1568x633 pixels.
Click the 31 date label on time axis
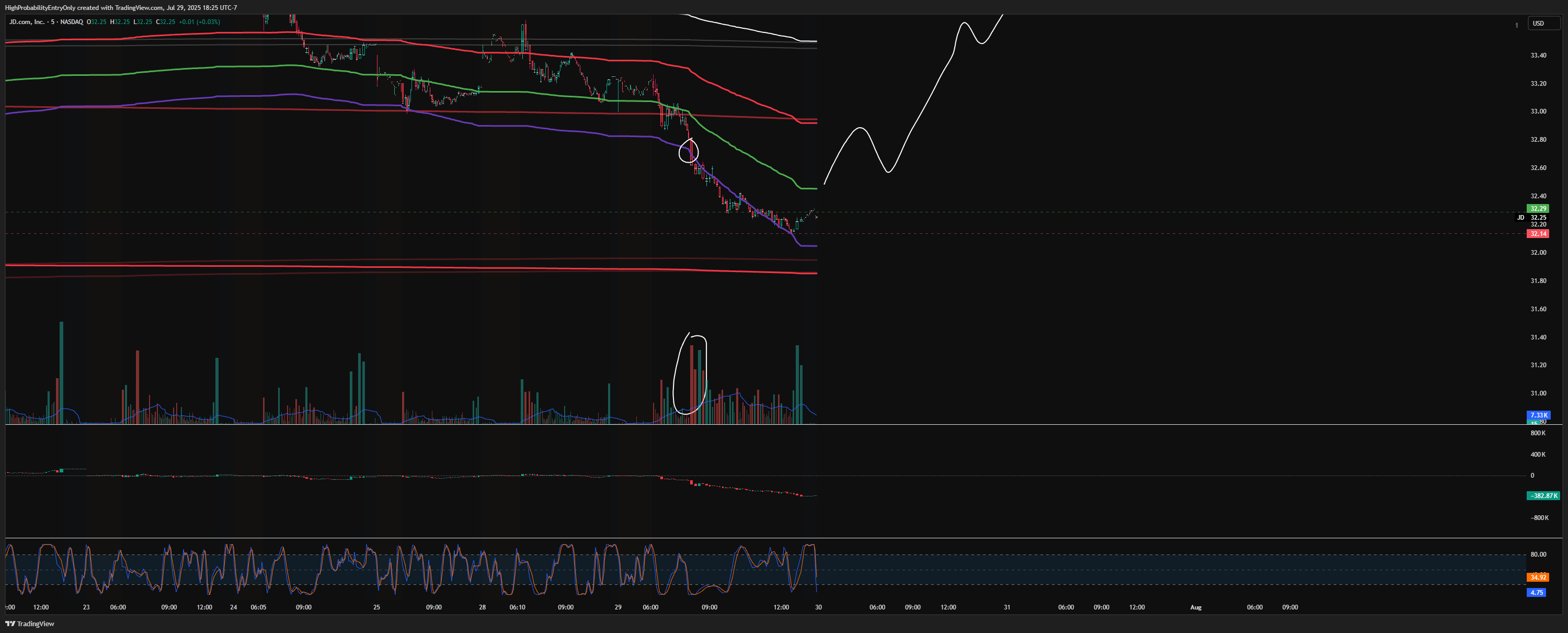click(1008, 607)
